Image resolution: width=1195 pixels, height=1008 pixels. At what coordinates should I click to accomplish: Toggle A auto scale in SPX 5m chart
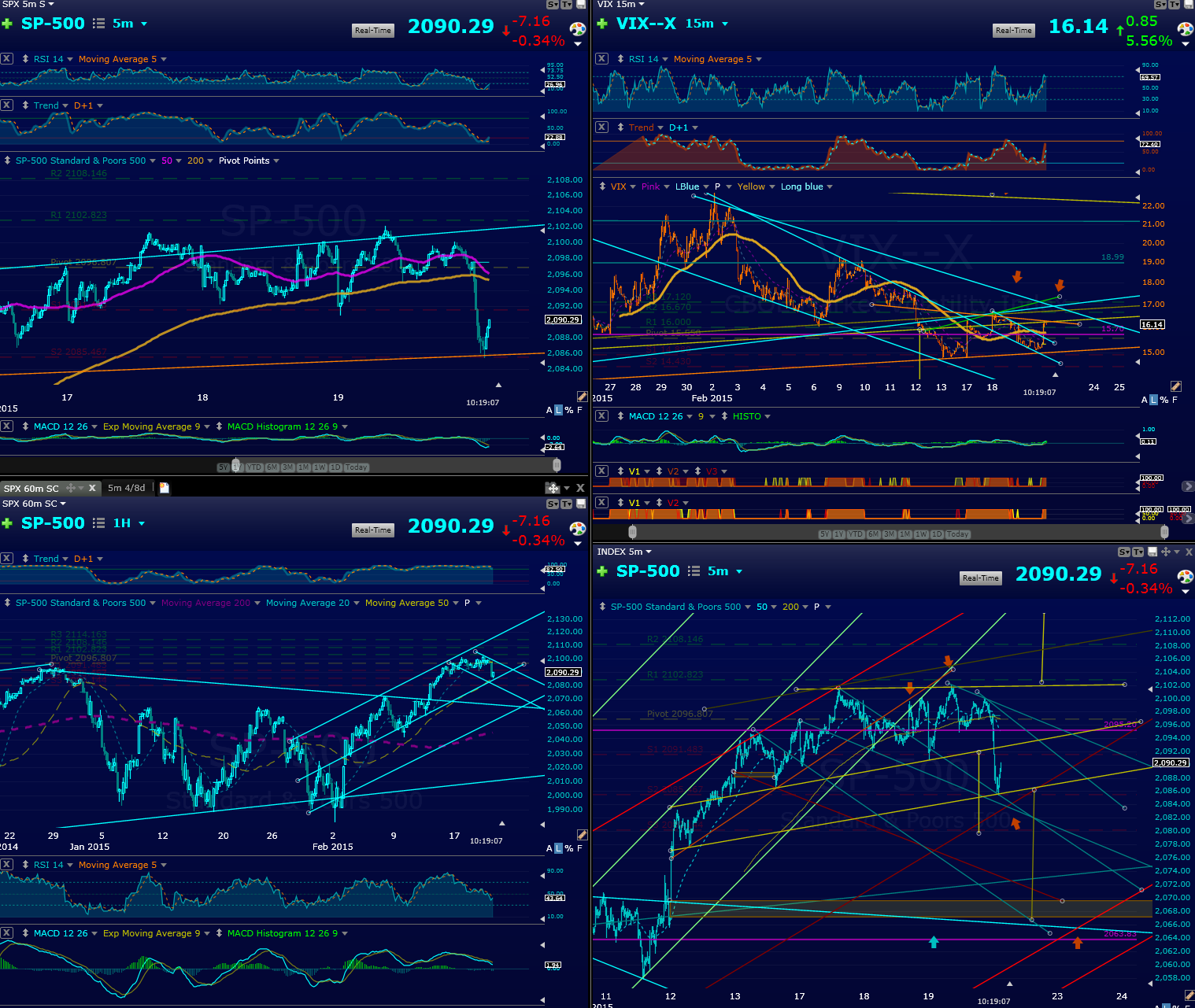pyautogui.click(x=549, y=410)
